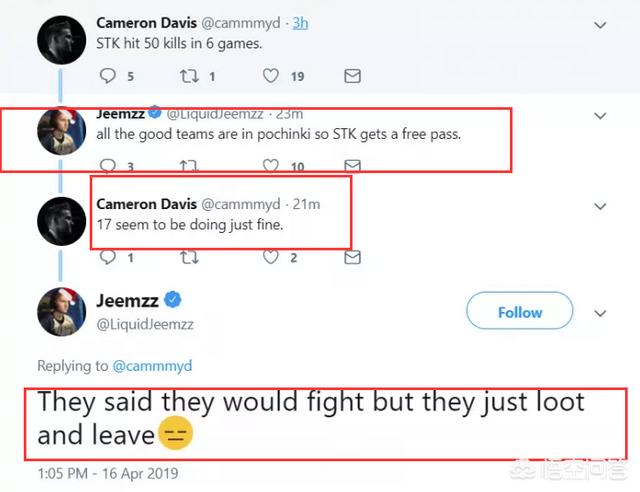Reply to Cameron Davis's STK 50 kills tweet
This screenshot has width=640, height=492.
(x=109, y=76)
